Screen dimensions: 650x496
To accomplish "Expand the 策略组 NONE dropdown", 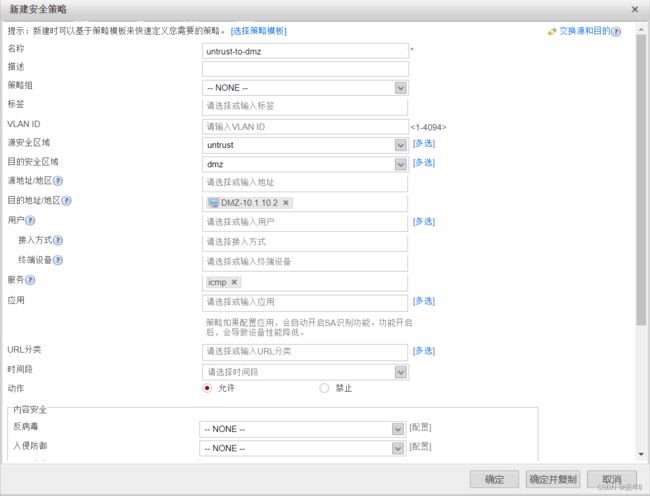I will tap(400, 88).
